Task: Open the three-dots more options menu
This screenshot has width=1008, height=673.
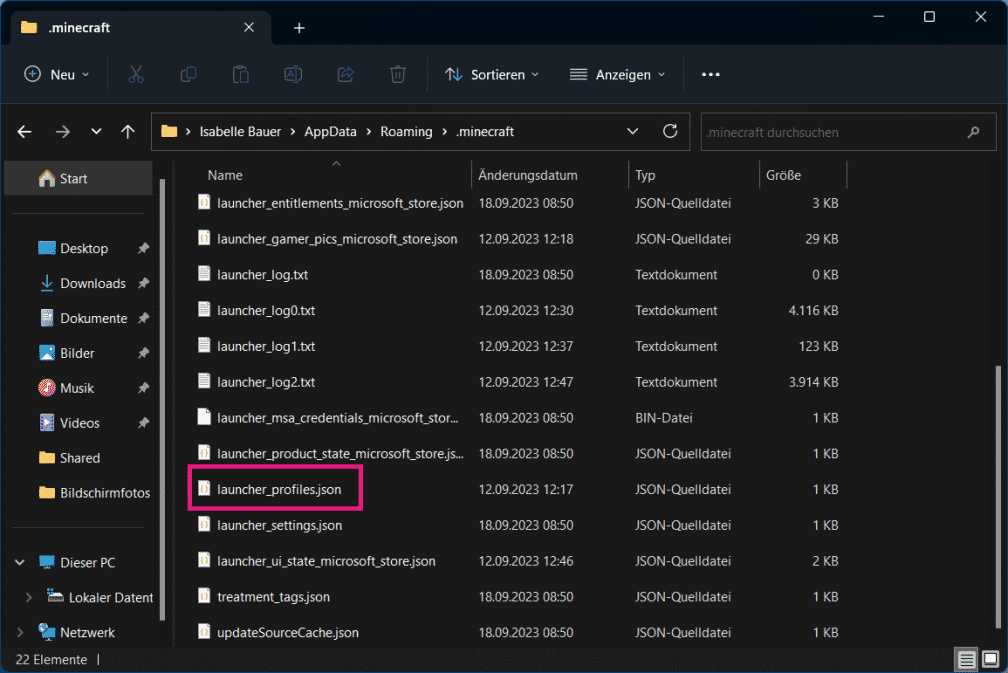Action: click(x=710, y=75)
